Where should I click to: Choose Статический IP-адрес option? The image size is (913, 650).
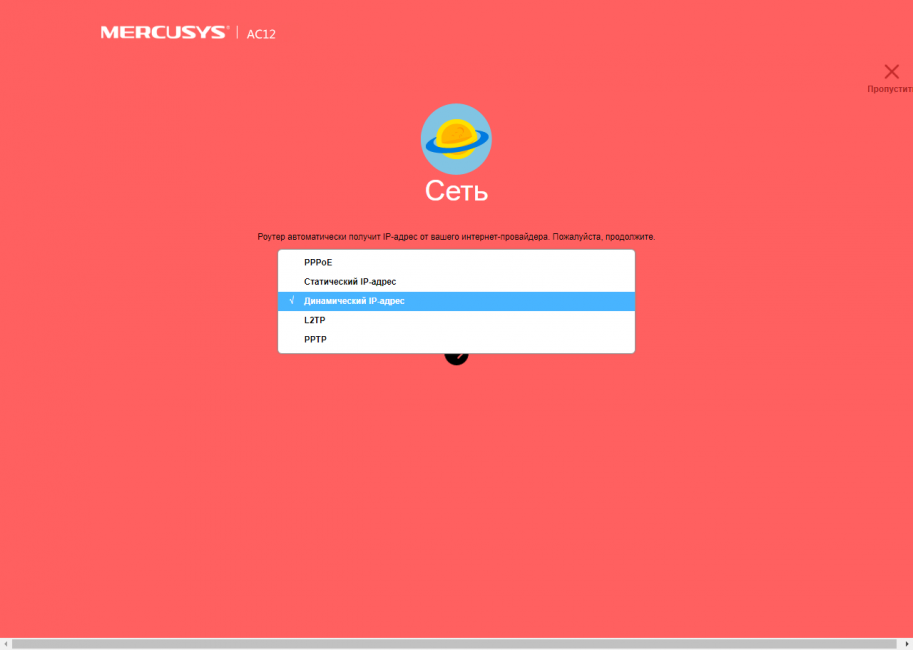pyautogui.click(x=456, y=282)
